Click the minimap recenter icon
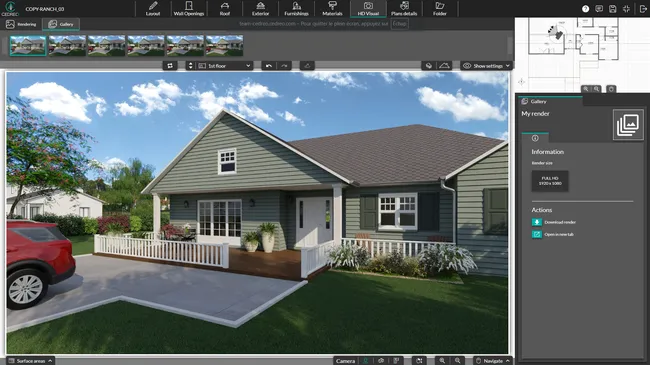The height and width of the screenshot is (365, 650). point(611,89)
